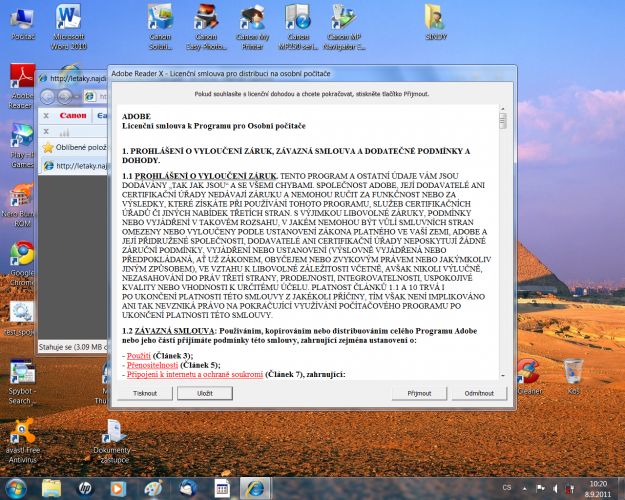Open Canon My Printer shortcut
Viewport: 625px width, 500px height.
(x=252, y=27)
